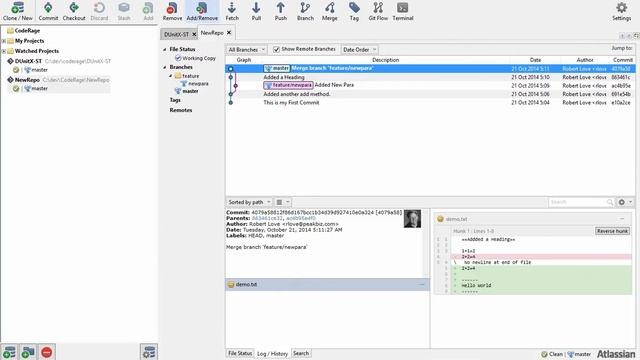Click the Remove toolbar icon
This screenshot has height=360, width=640.
pos(172,11)
